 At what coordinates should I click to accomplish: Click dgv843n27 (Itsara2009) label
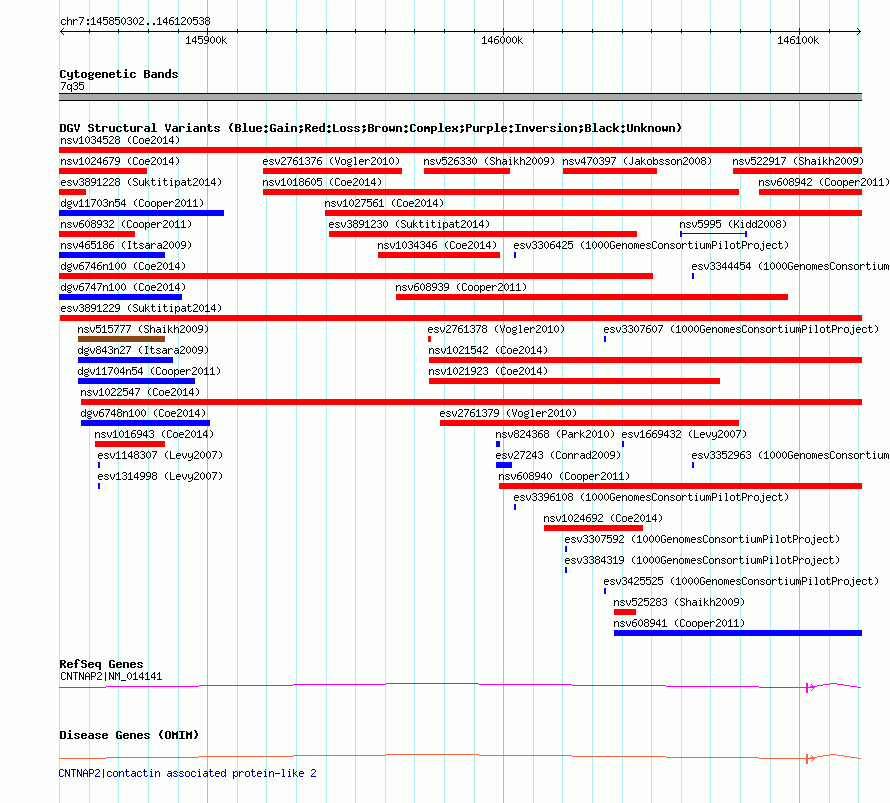tap(143, 350)
